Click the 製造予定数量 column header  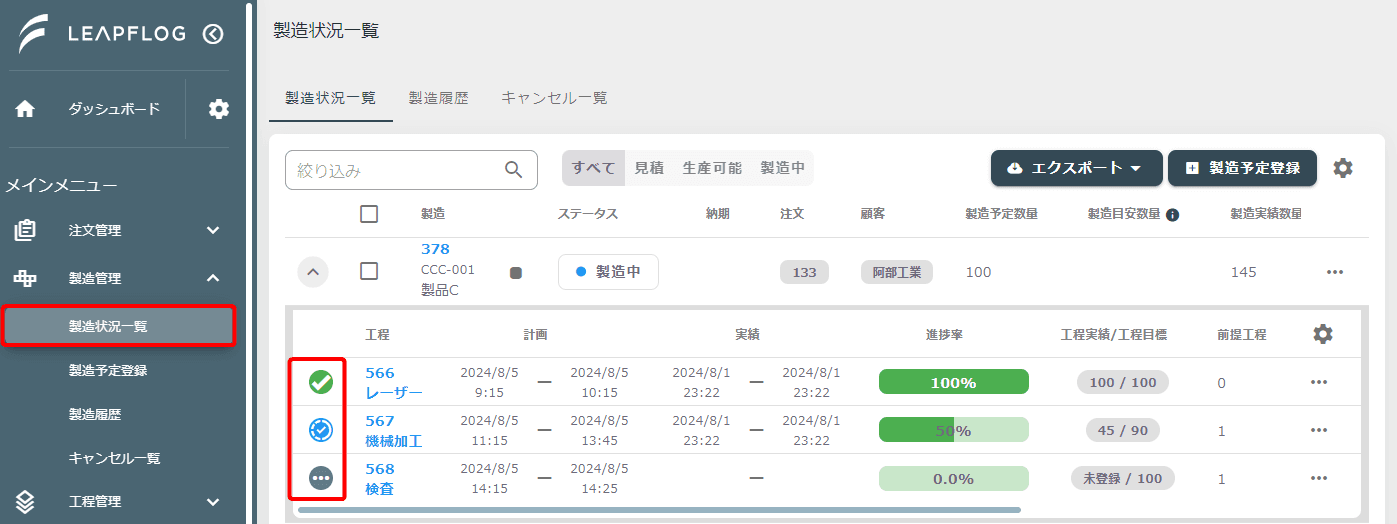click(x=1001, y=214)
